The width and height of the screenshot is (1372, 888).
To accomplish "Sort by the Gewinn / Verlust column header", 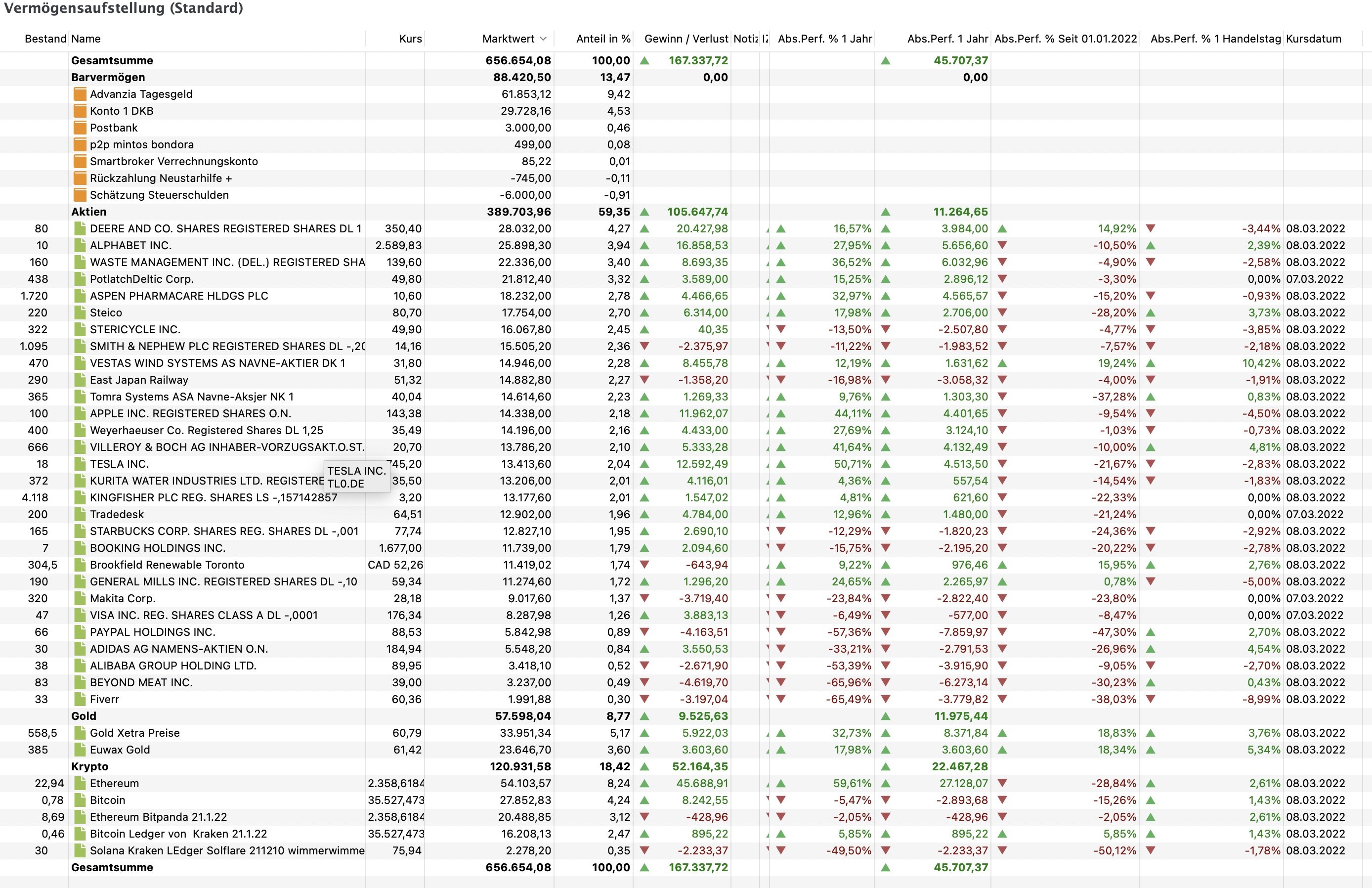I will click(686, 39).
